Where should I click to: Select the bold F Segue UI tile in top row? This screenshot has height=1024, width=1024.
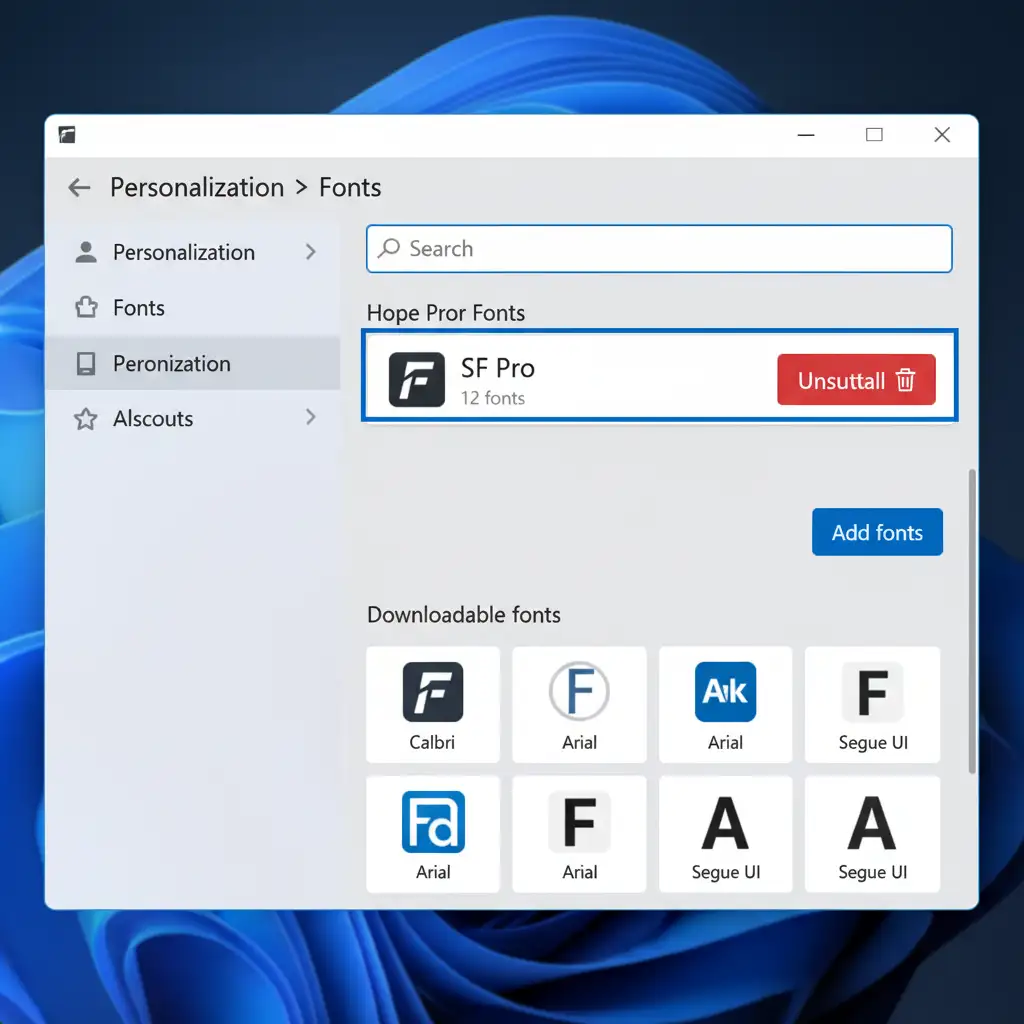(x=872, y=704)
